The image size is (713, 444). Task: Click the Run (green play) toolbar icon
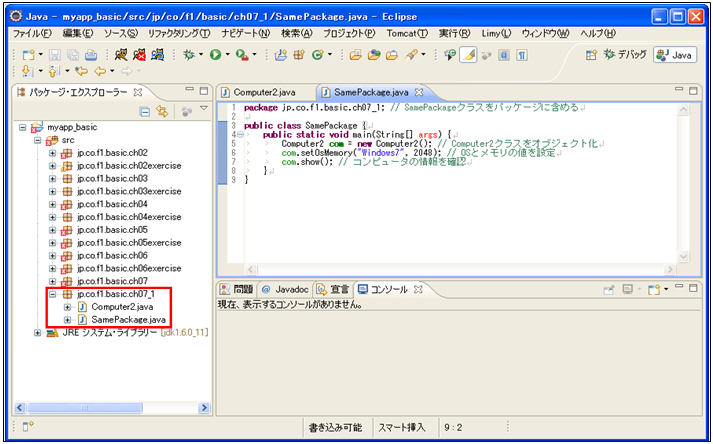pos(214,54)
